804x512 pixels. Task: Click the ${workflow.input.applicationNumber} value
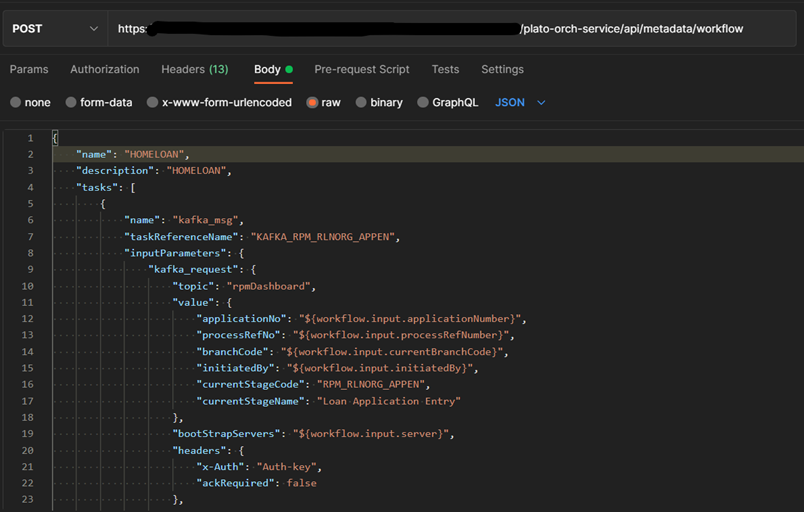(410, 319)
